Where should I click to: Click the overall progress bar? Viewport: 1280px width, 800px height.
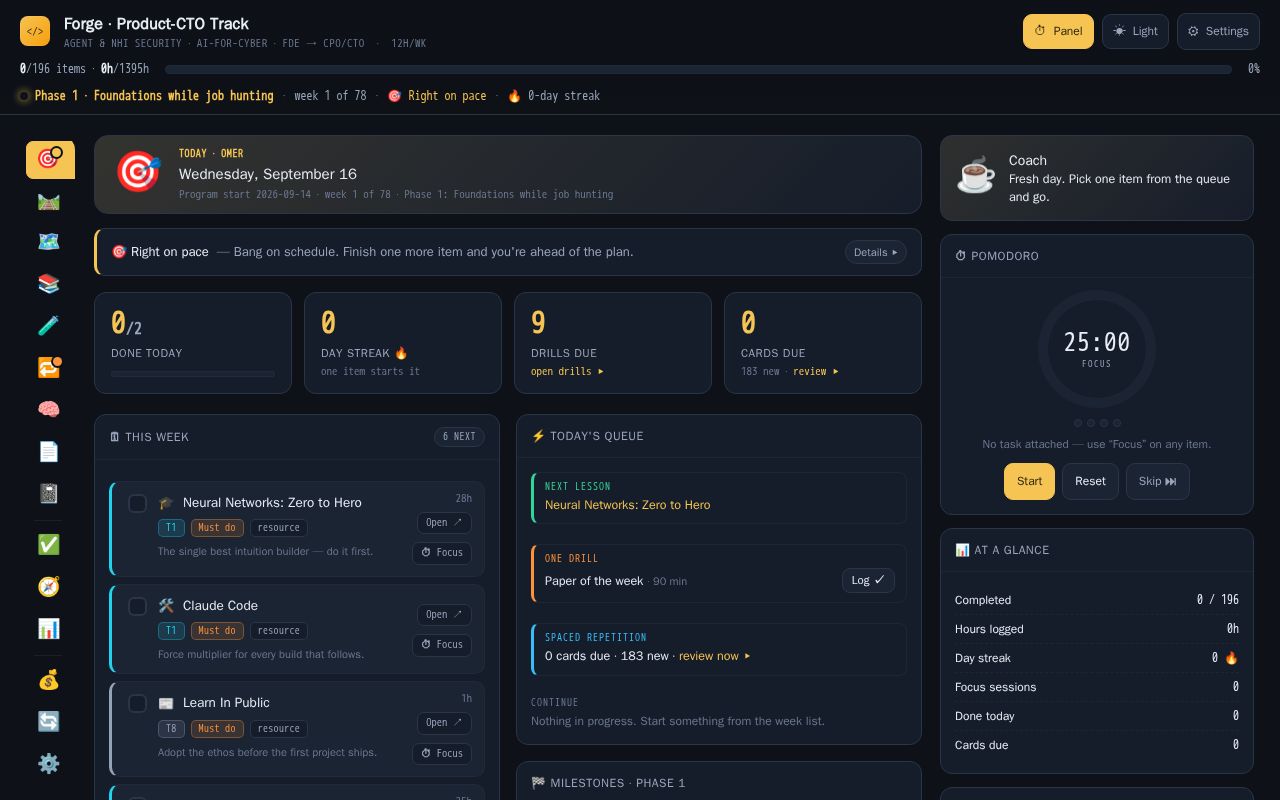[x=698, y=69]
